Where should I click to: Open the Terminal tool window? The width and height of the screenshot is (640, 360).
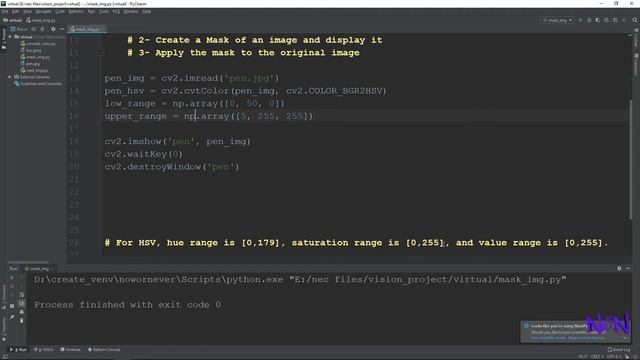tap(70, 349)
